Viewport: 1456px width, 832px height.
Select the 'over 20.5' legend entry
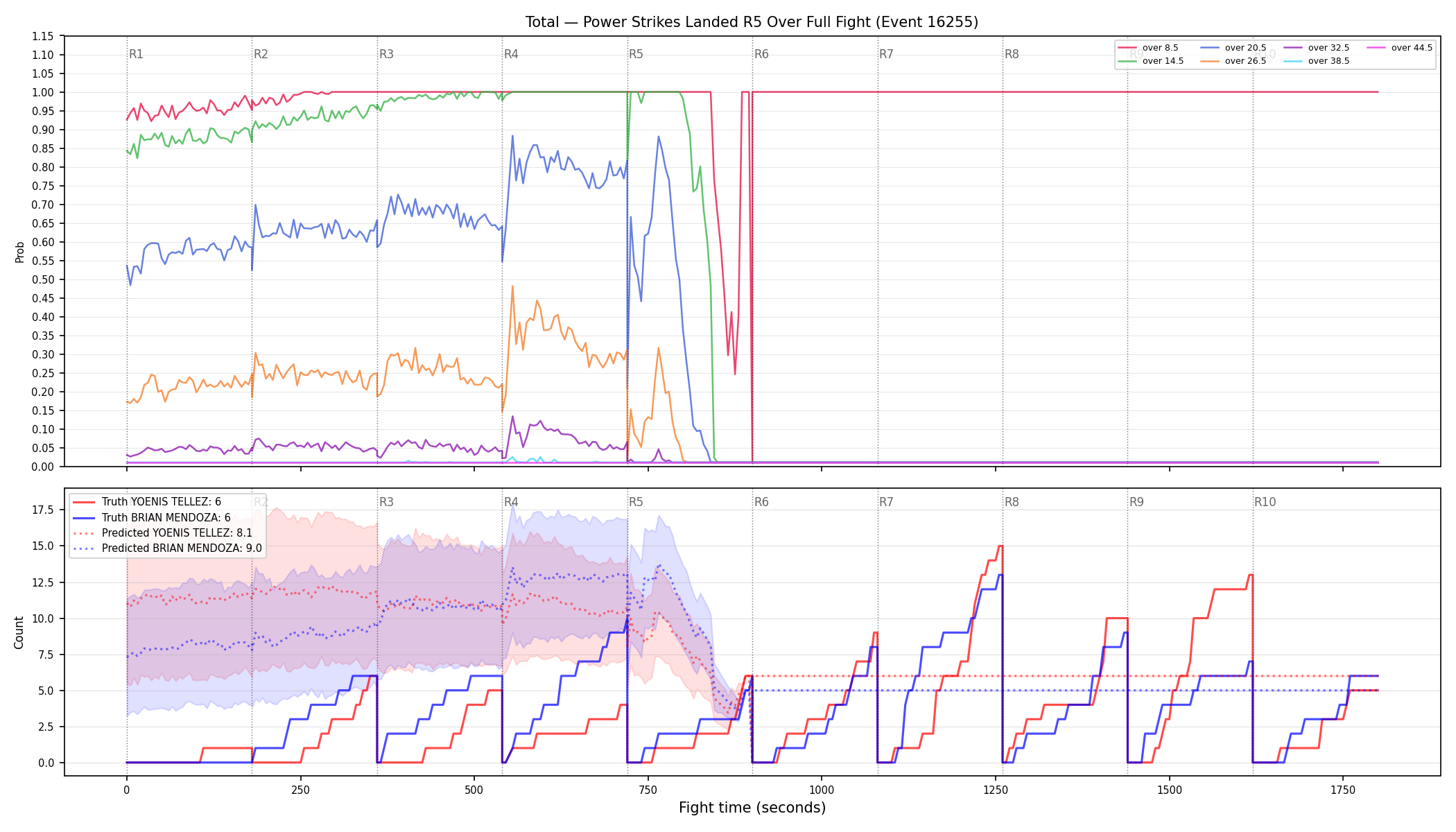1233,48
